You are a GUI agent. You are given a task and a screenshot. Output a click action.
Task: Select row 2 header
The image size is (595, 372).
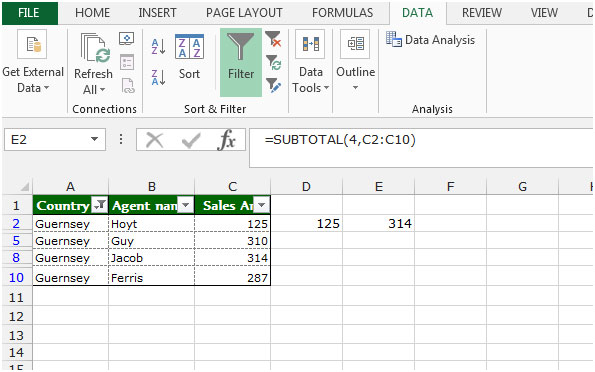pos(16,224)
